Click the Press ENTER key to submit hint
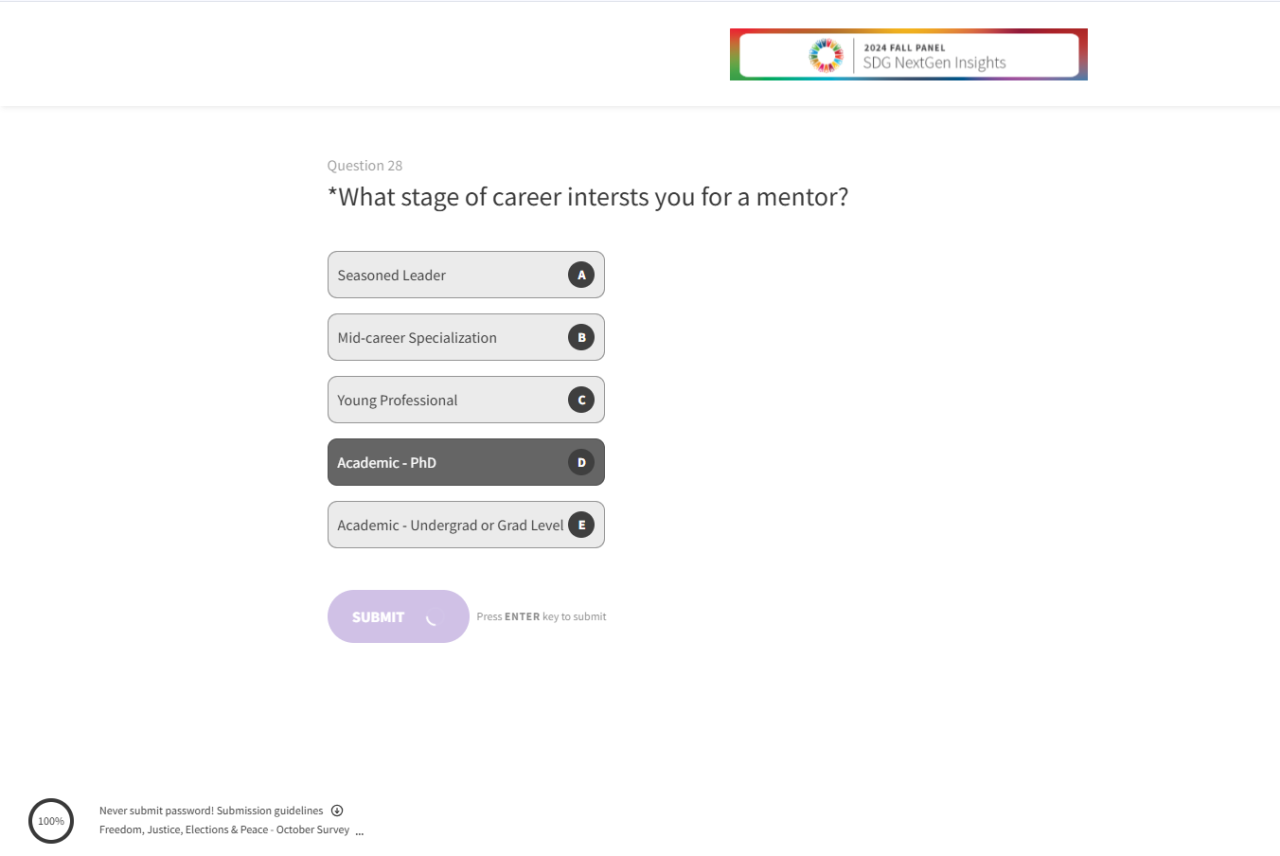Screen dimensions: 1280x856 [x=541, y=617]
